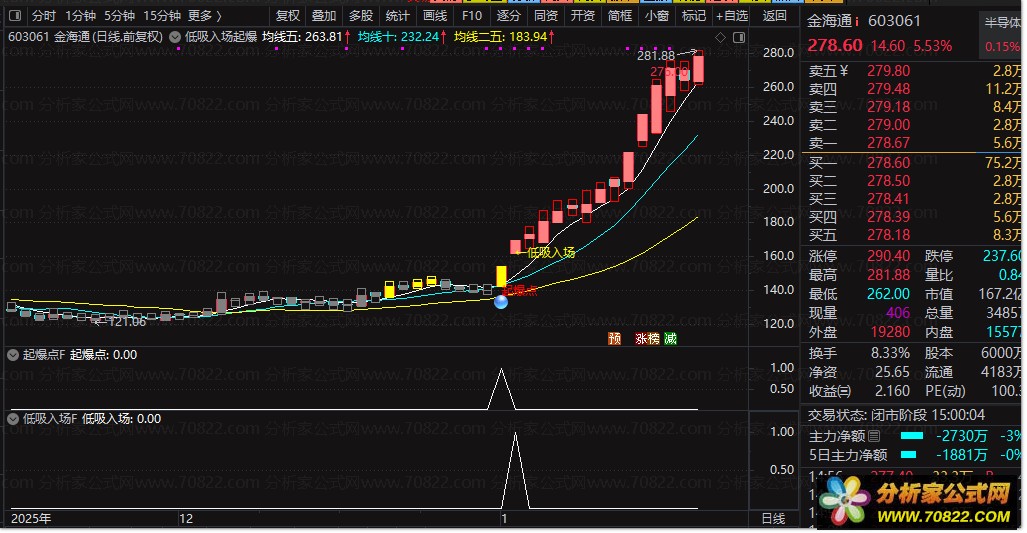Click the 低吸入场 chart annotation
Image resolution: width=1027 pixels, height=533 pixels.
551,252
